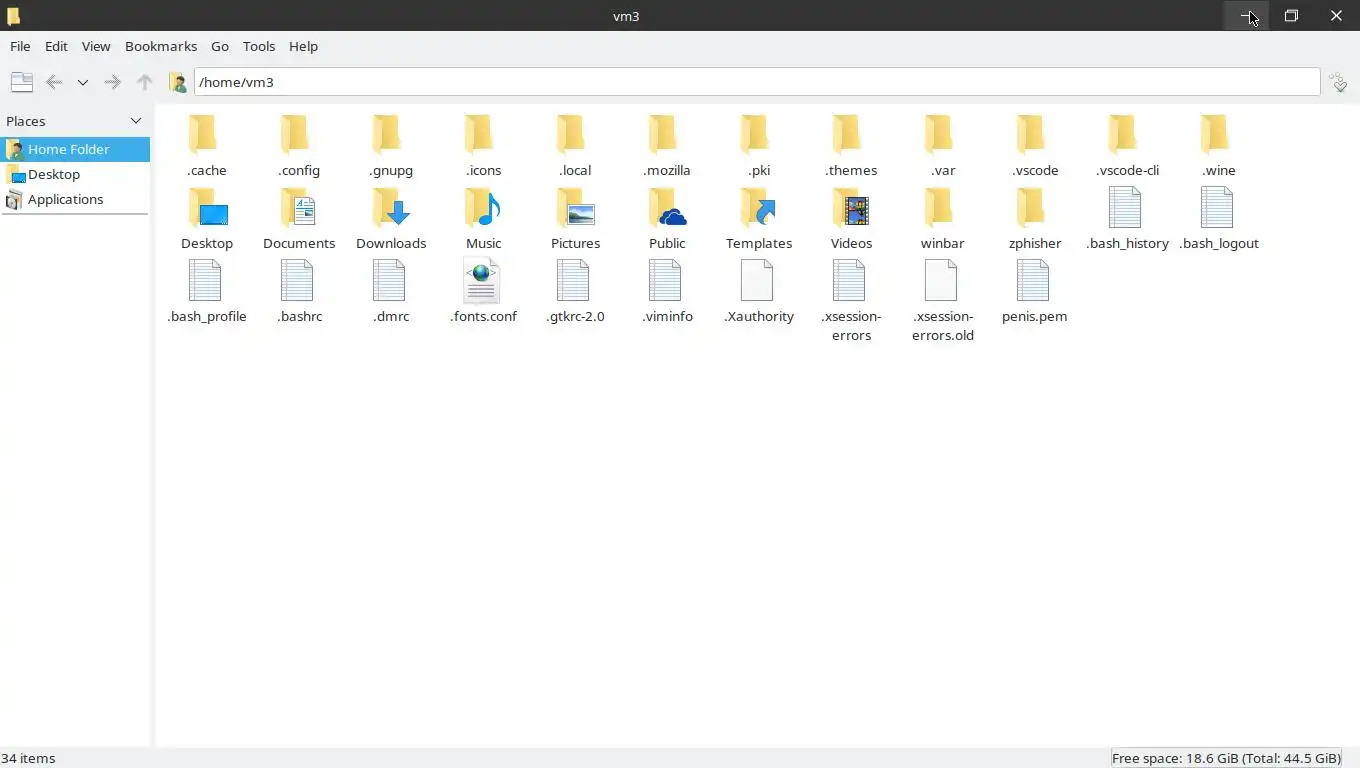Open a new tab via toolbar icon
1360x768 pixels.
tap(21, 82)
